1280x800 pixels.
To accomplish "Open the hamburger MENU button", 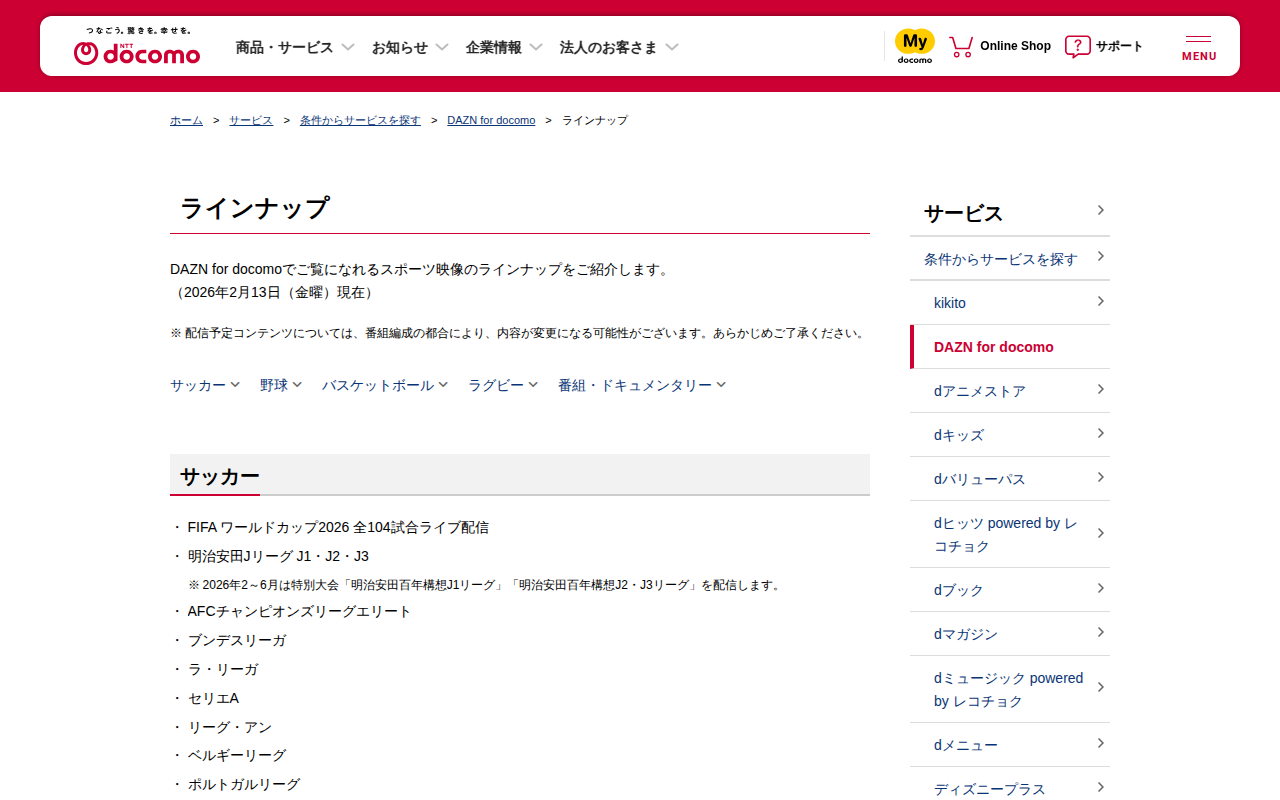I will tap(1199, 47).
